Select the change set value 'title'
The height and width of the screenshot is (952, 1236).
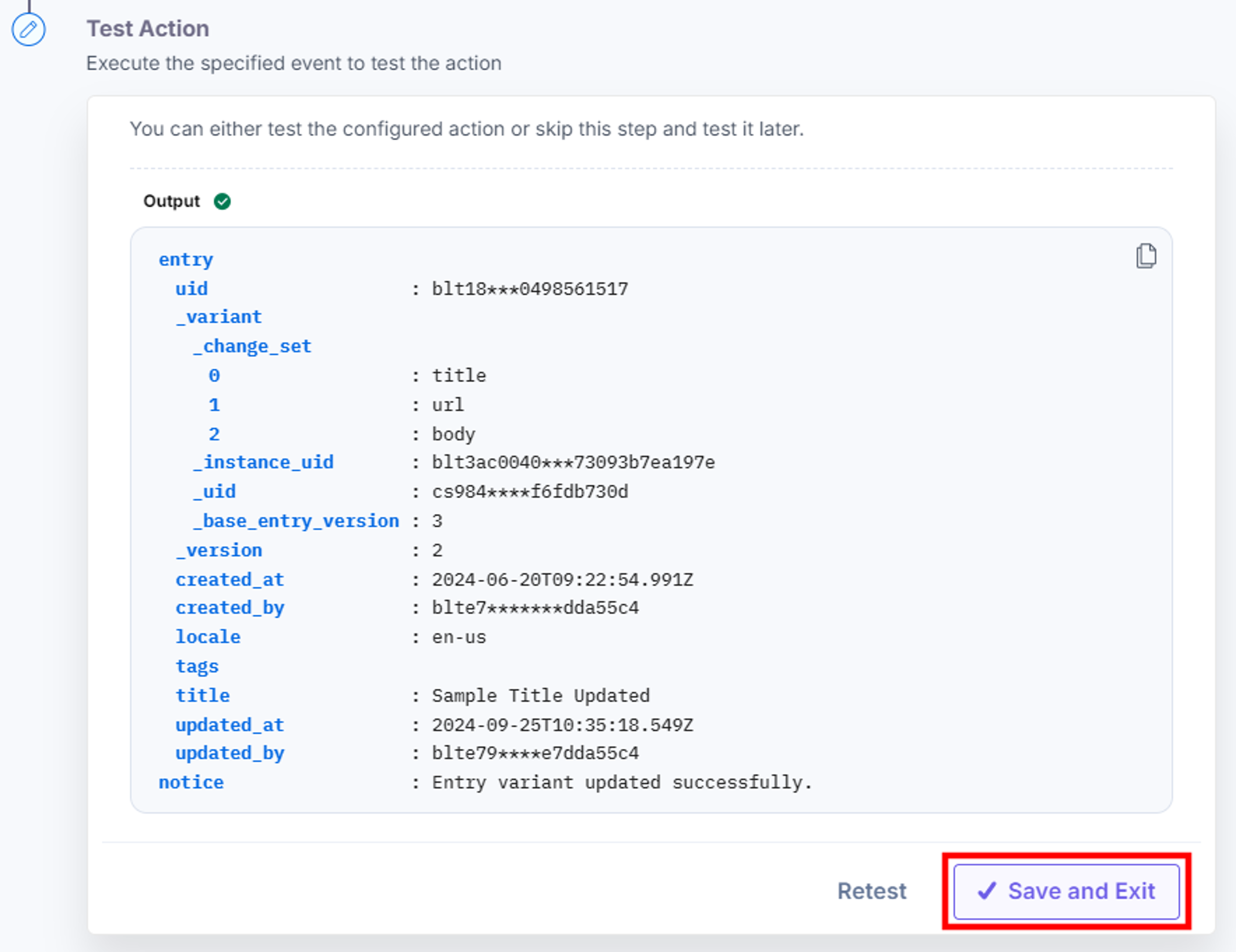(459, 376)
